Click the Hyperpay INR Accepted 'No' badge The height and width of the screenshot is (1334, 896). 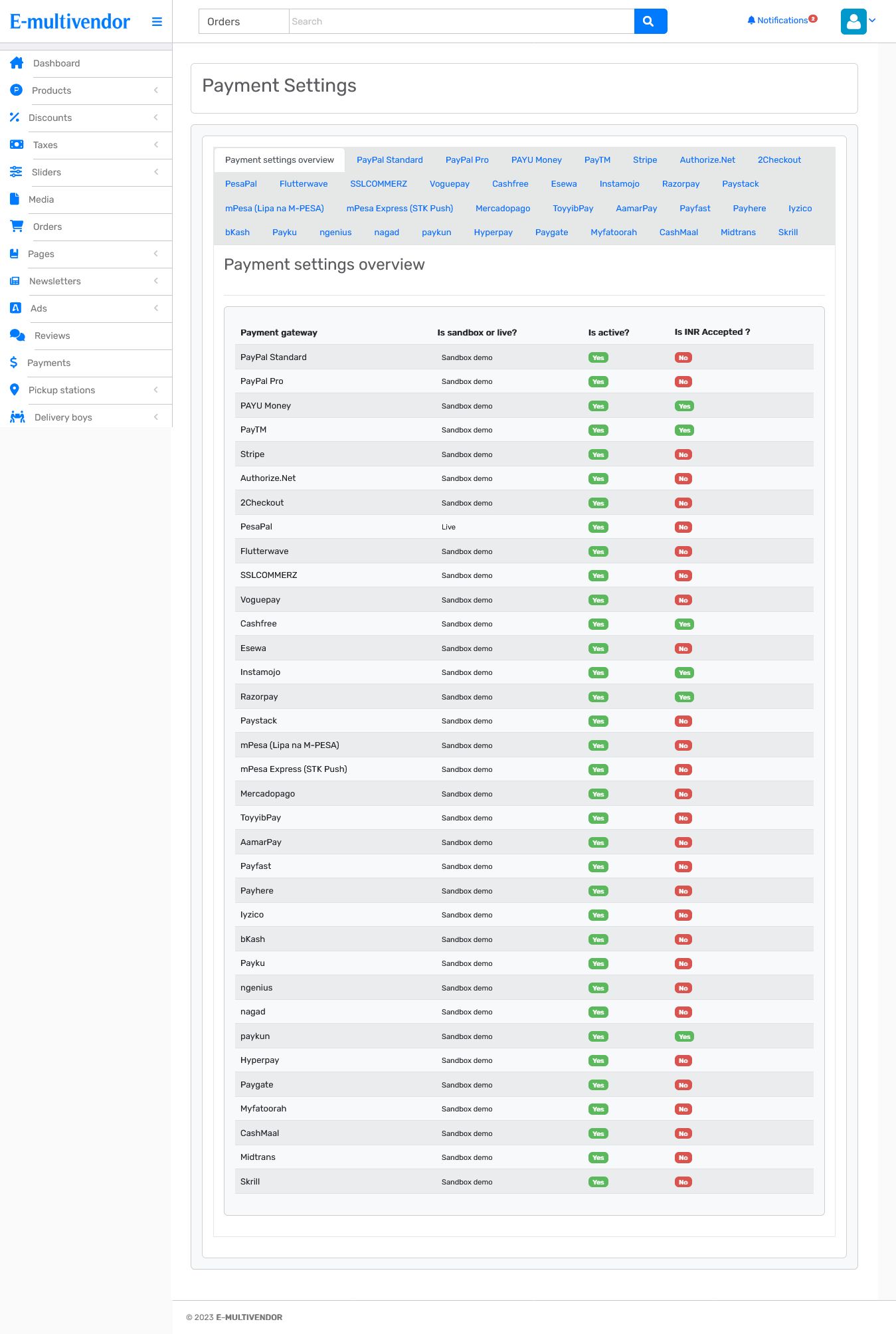(x=683, y=1061)
